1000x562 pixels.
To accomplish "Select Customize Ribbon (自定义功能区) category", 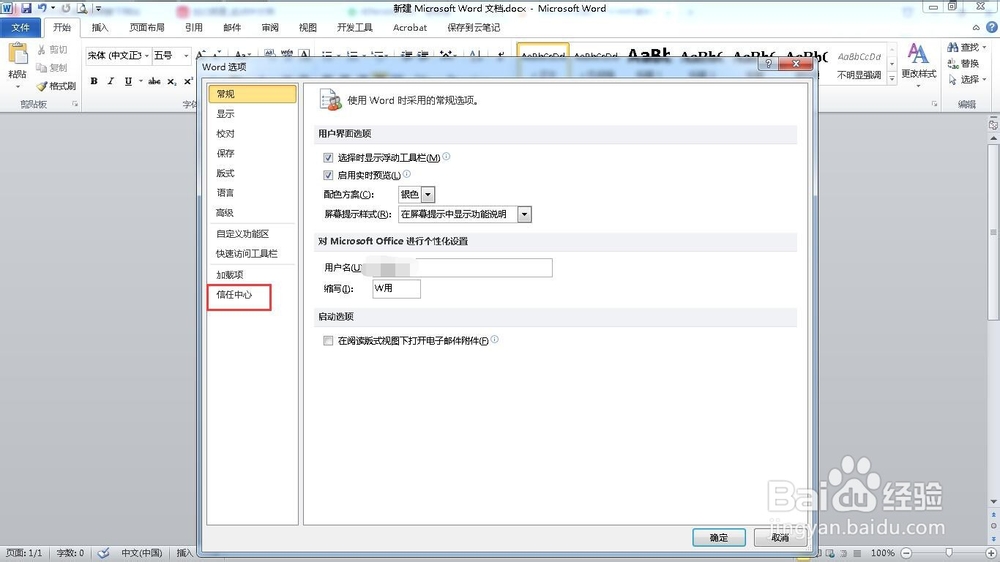I will (253, 233).
